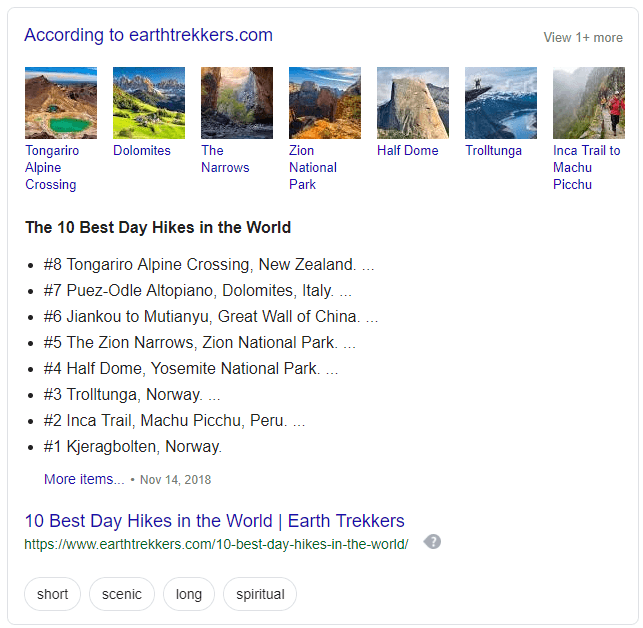Click the 'Tongariro Alpine Crossing' caption link
Screen dimensions: 643x628
point(51,167)
